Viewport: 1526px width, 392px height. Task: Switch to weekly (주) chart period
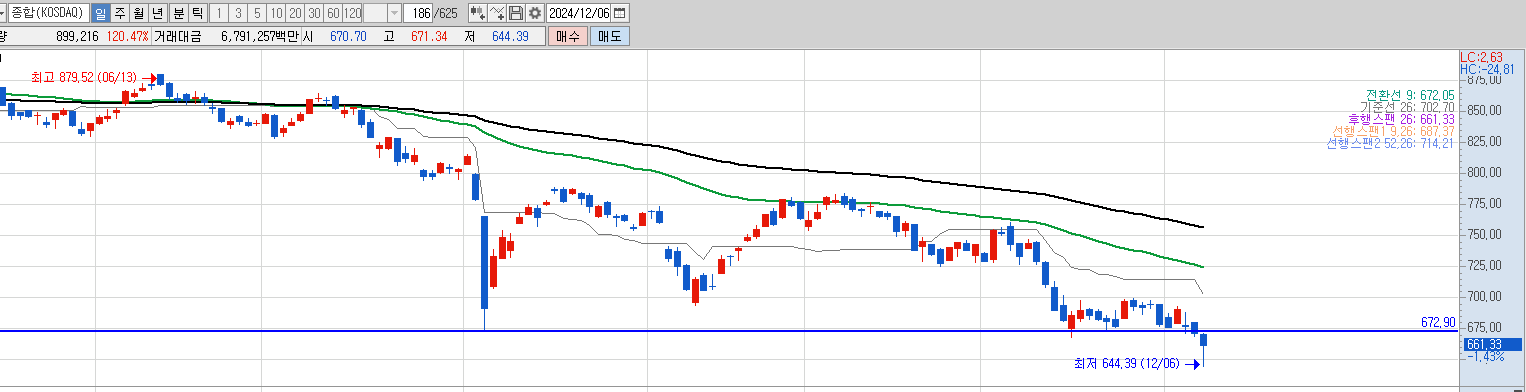tap(120, 13)
